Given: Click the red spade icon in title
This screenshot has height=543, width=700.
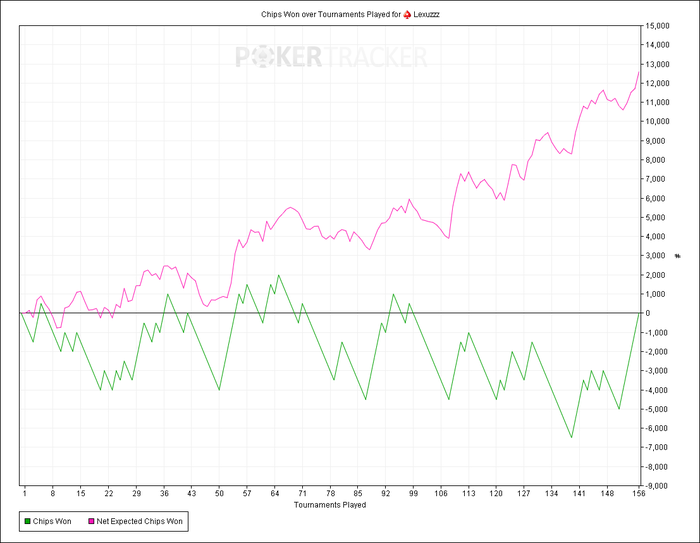Looking at the screenshot, I should click(407, 15).
